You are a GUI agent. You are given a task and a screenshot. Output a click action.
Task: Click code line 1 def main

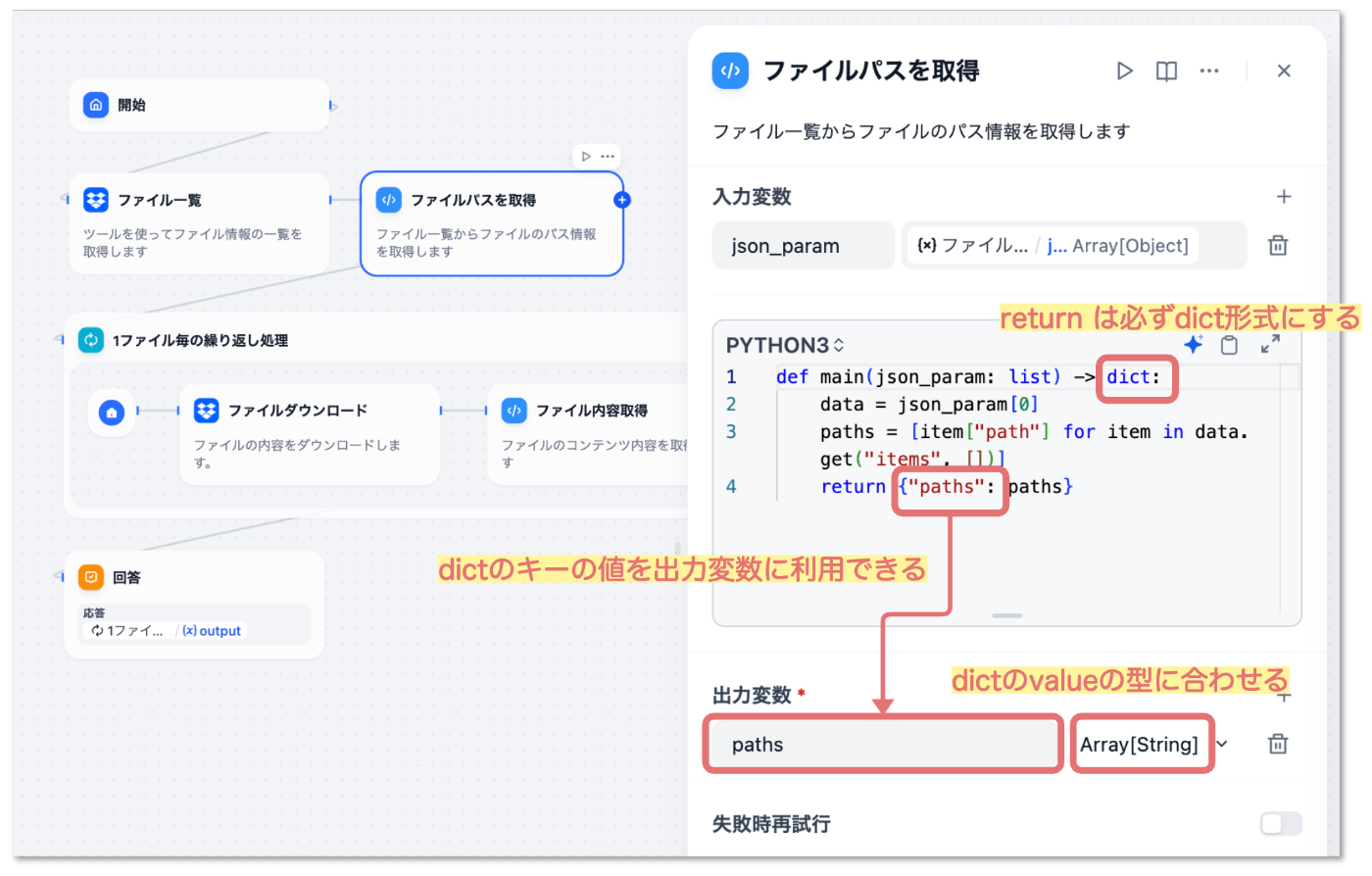click(968, 377)
